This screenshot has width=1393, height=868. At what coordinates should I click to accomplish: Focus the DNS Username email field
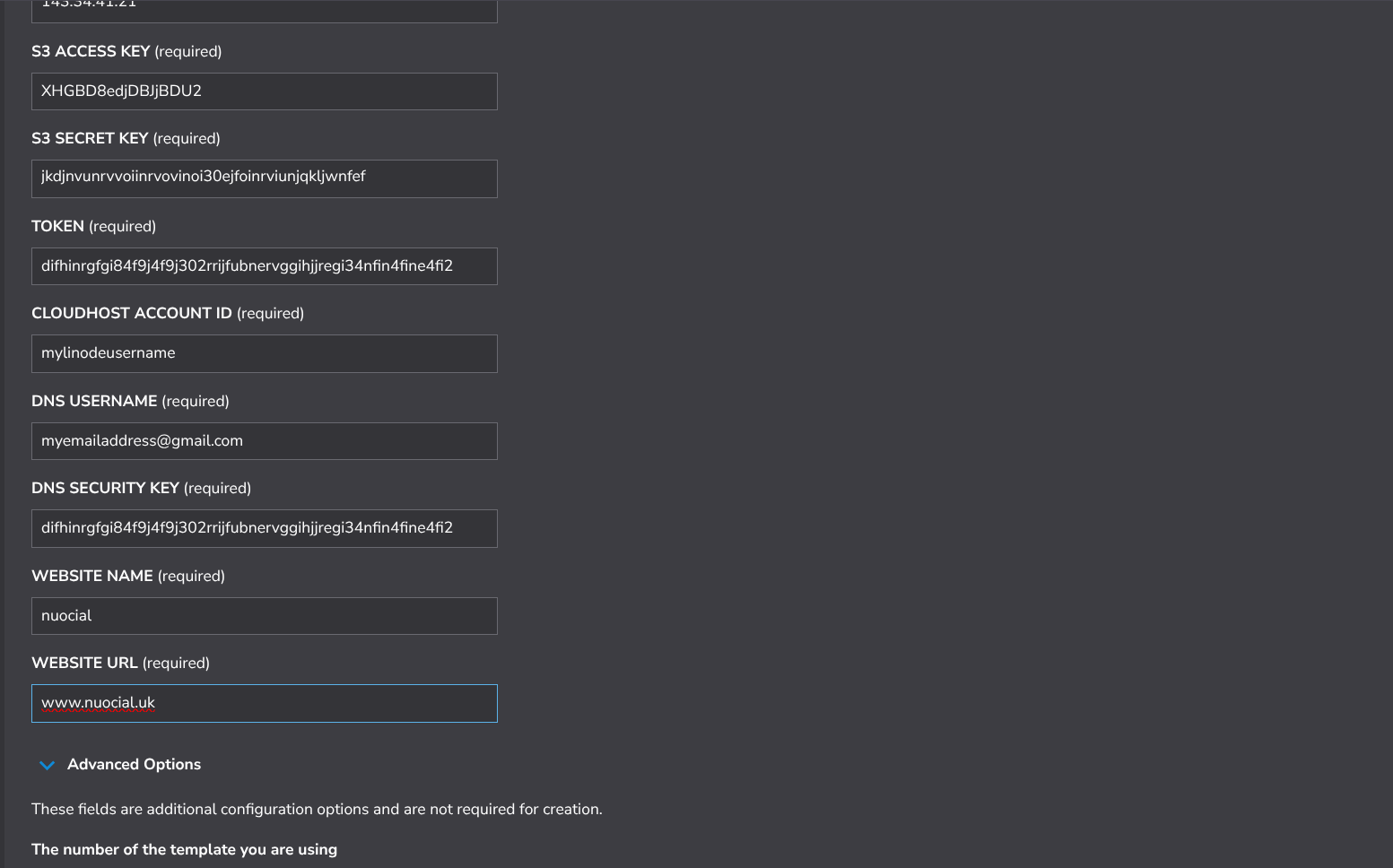tap(264, 441)
